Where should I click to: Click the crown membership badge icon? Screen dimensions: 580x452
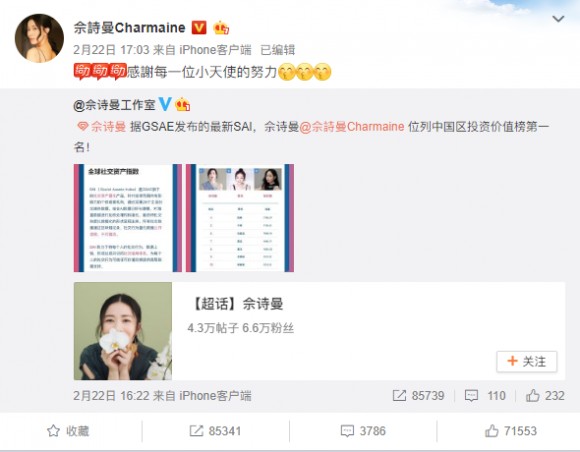click(221, 28)
